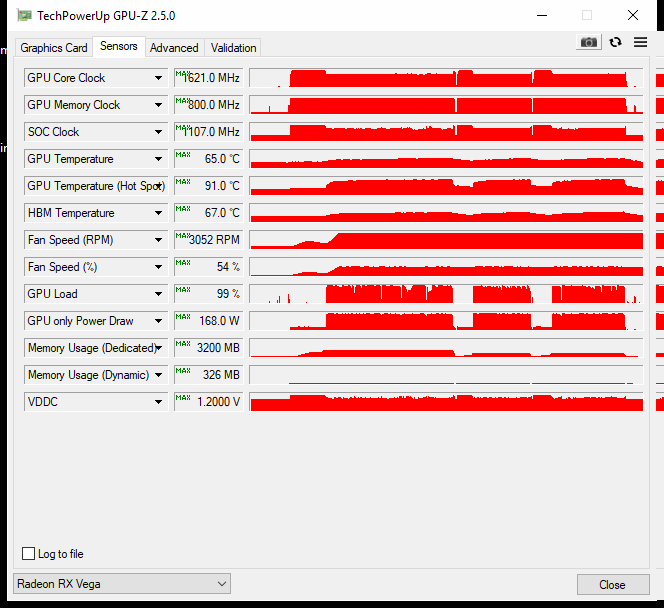Click the 99 % GPU load value
Viewport: 664px width, 608px height.
pyautogui.click(x=209, y=294)
